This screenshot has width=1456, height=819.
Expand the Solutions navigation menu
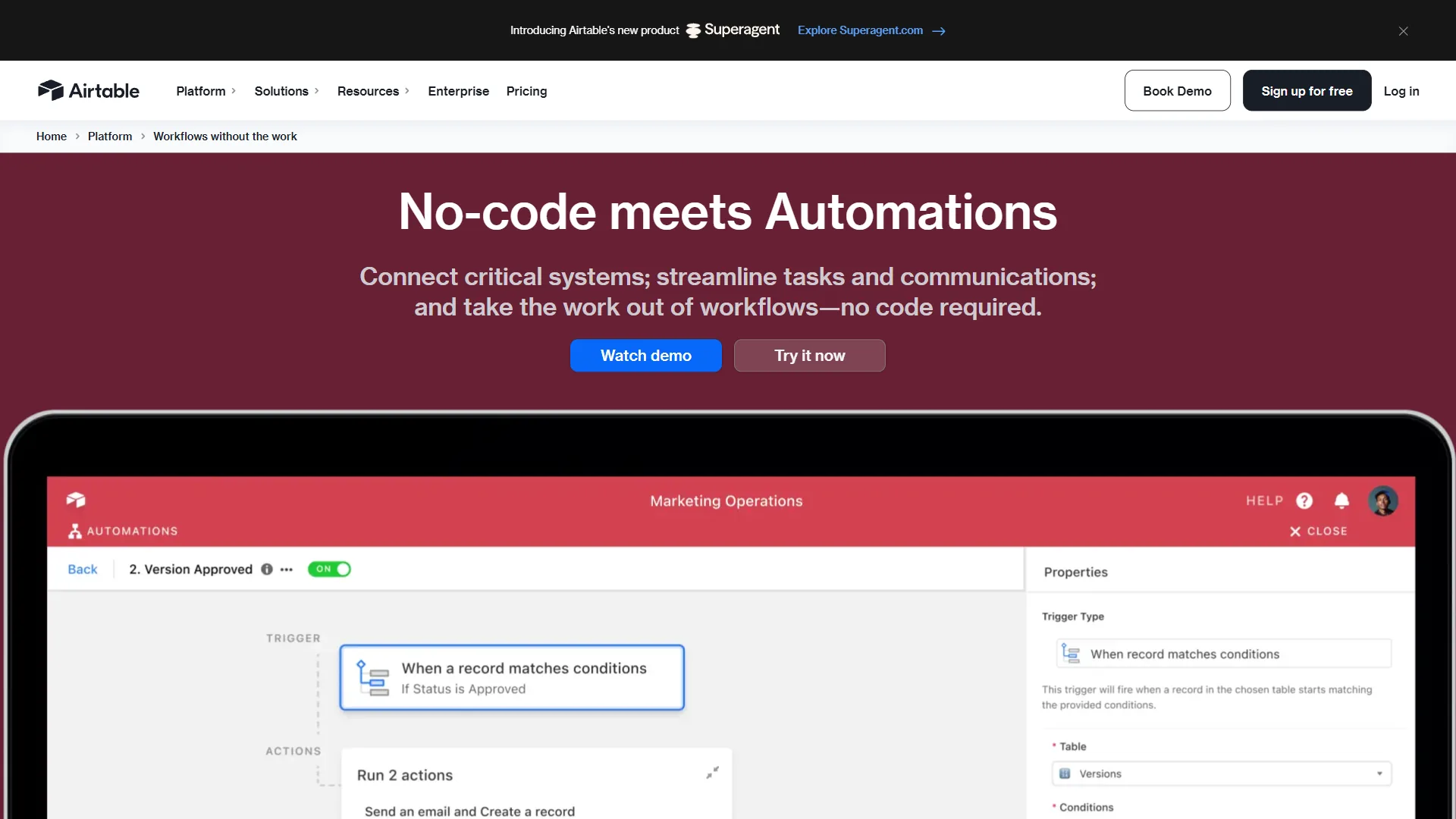tap(287, 91)
